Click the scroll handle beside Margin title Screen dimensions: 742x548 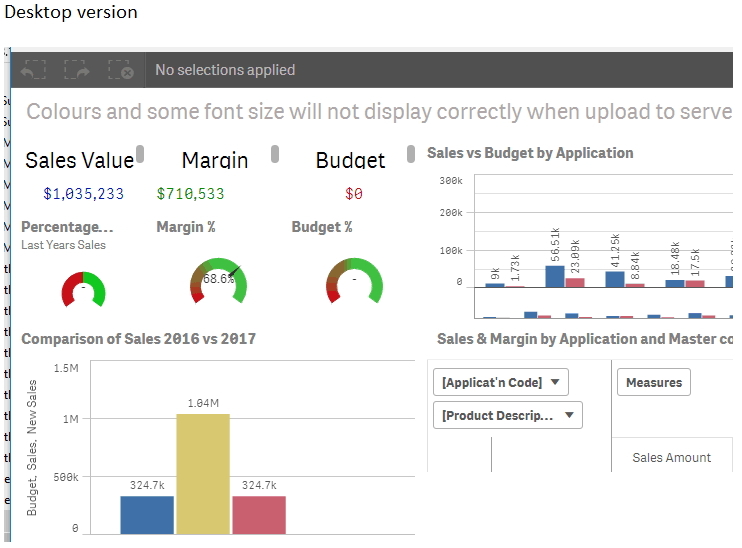click(x=275, y=154)
